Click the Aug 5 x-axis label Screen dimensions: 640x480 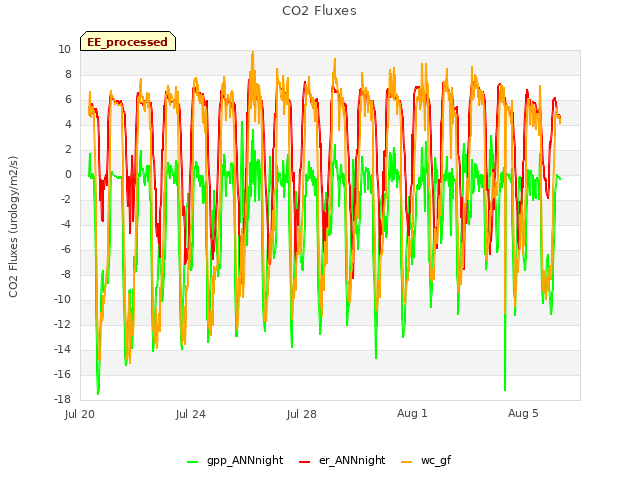pos(523,413)
